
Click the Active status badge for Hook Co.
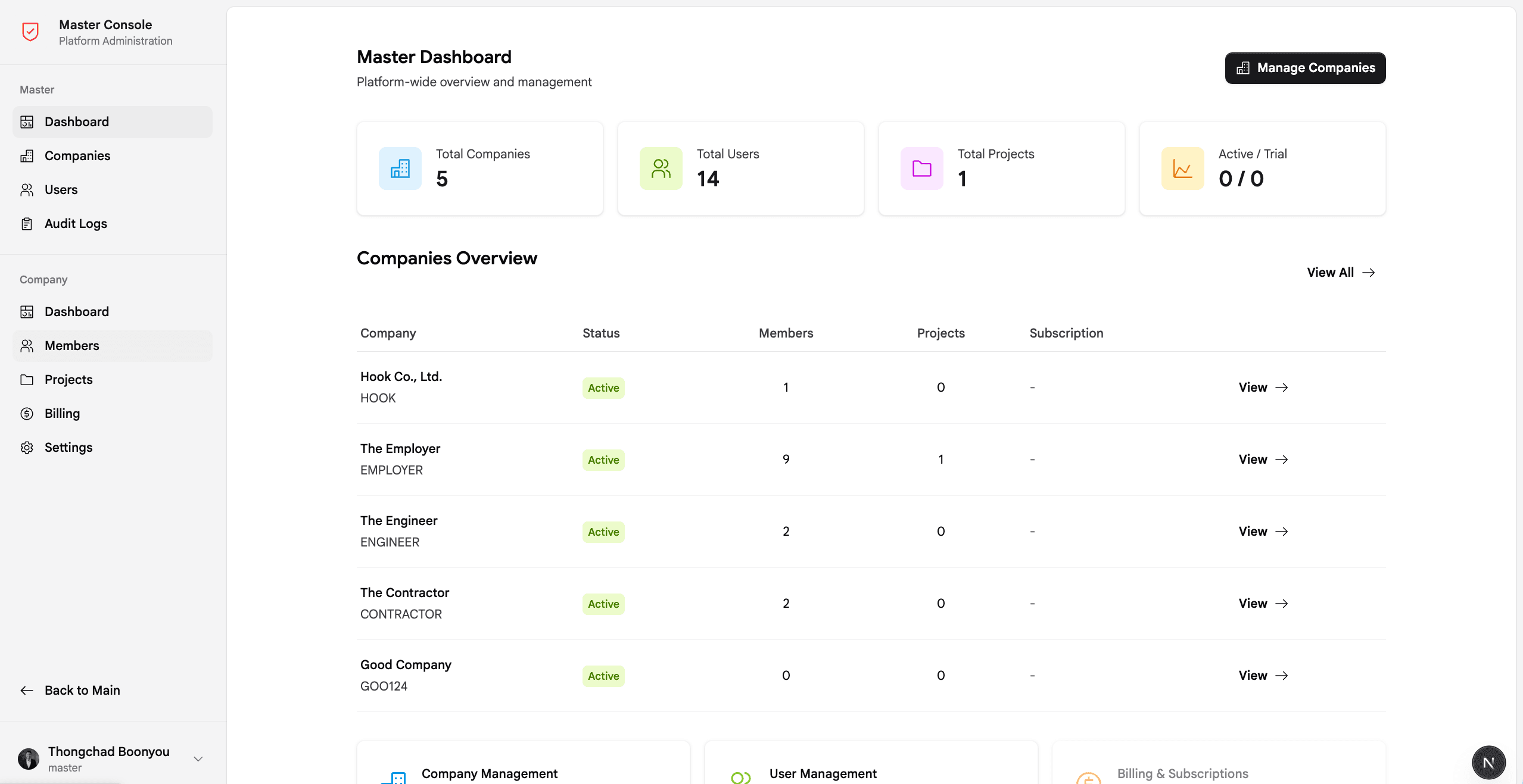click(603, 388)
